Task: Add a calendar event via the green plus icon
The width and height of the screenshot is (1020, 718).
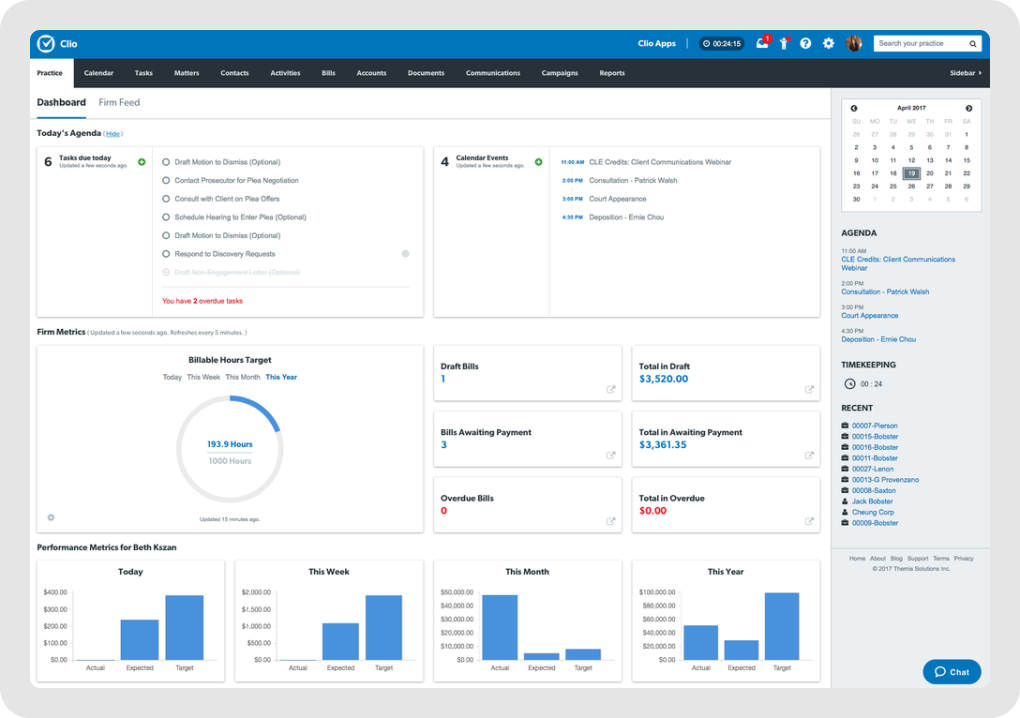Action: click(x=539, y=161)
